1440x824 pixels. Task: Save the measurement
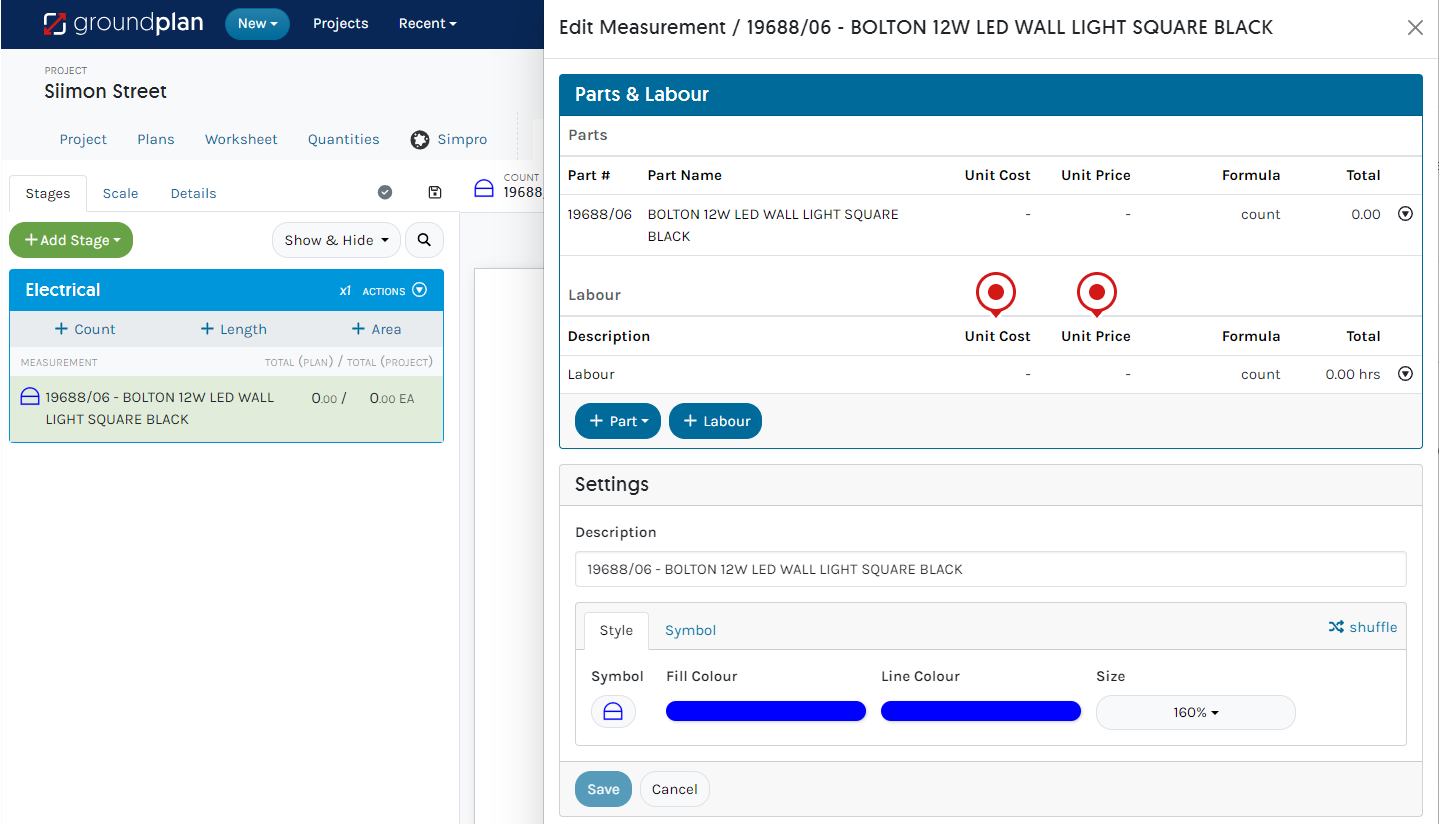coord(603,789)
